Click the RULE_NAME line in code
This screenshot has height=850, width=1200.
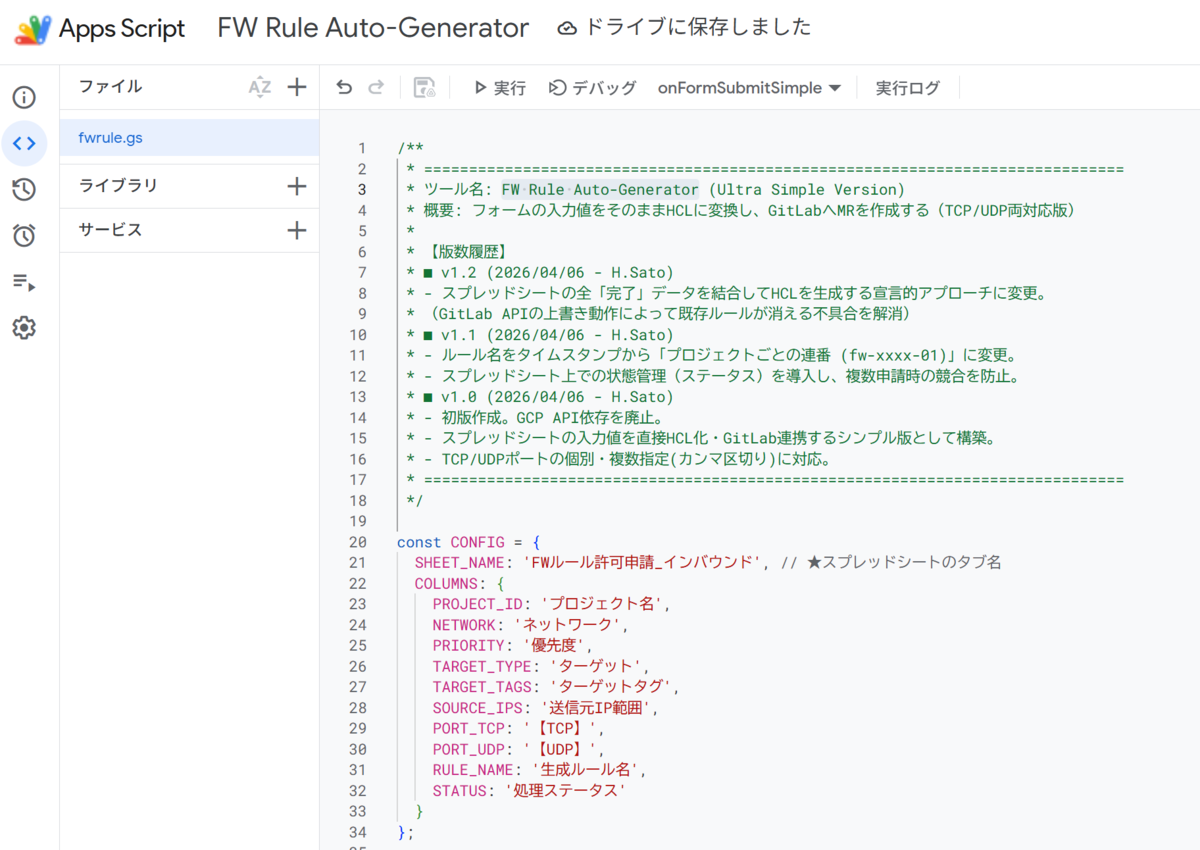click(x=541, y=770)
